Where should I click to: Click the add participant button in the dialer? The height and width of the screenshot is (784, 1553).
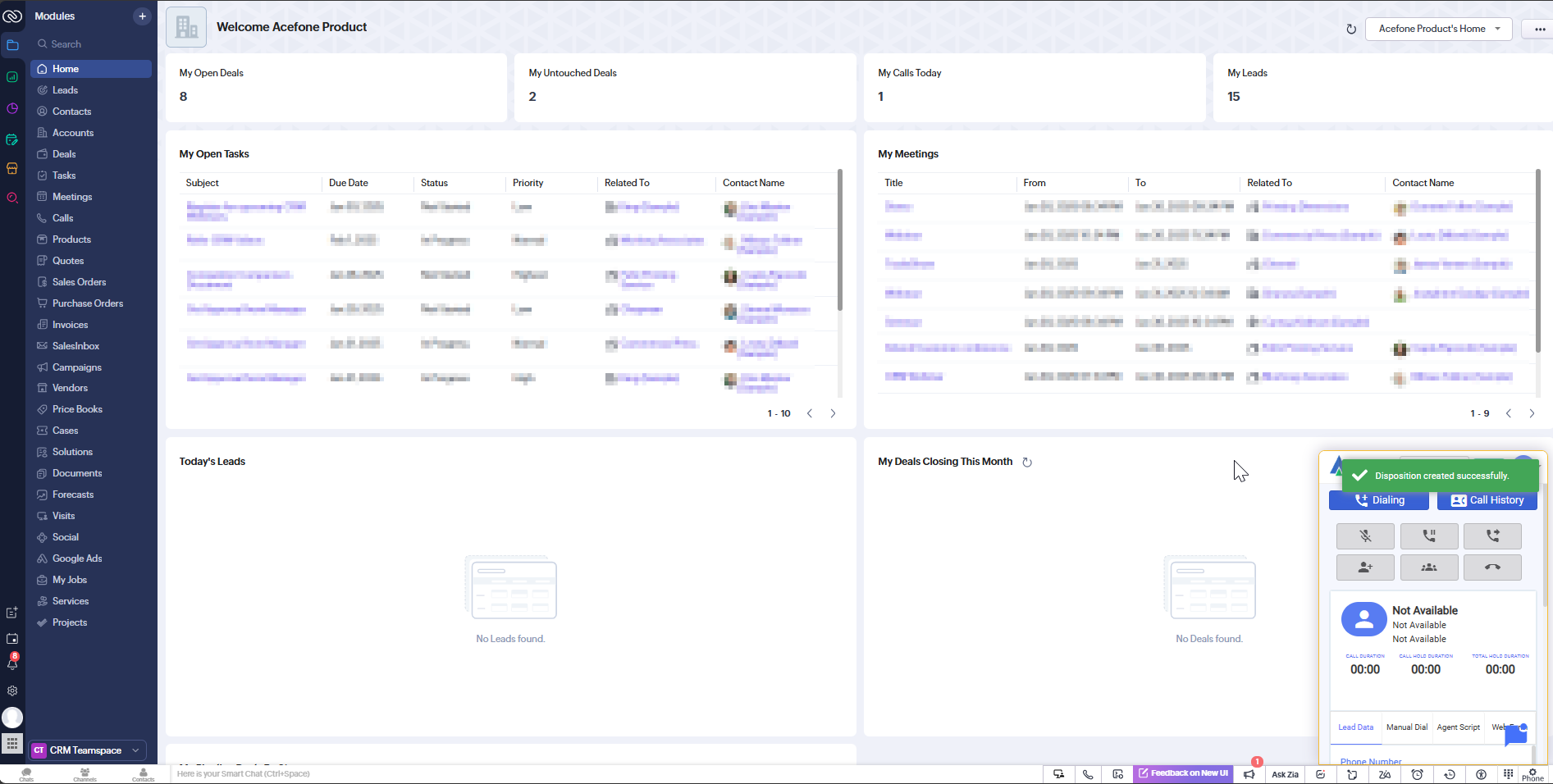1365,567
